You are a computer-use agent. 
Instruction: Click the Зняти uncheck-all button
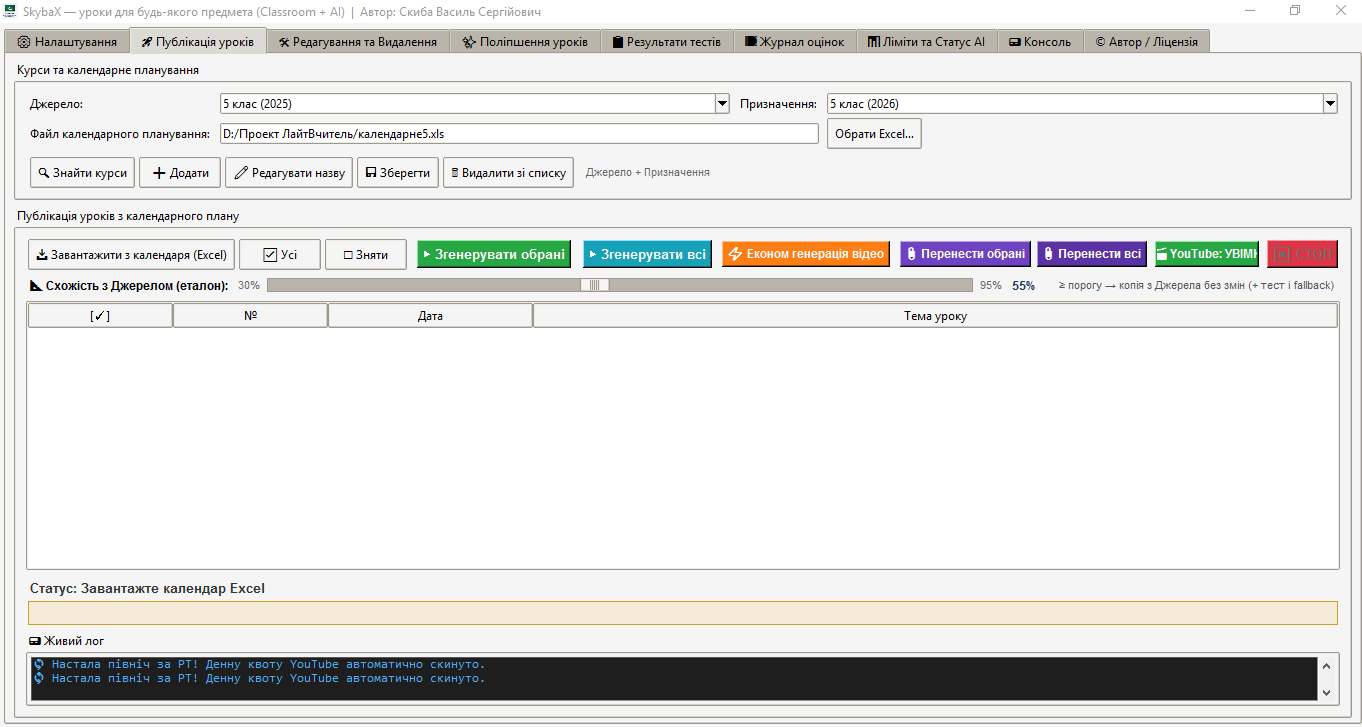[x=366, y=254]
